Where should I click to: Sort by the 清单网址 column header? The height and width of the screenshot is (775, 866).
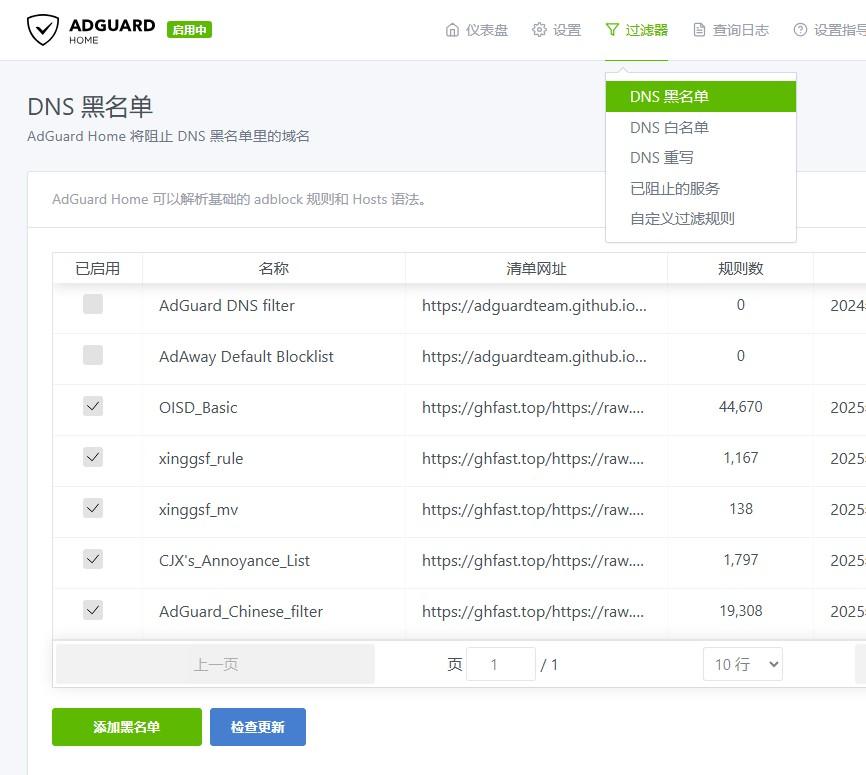pyautogui.click(x=536, y=268)
